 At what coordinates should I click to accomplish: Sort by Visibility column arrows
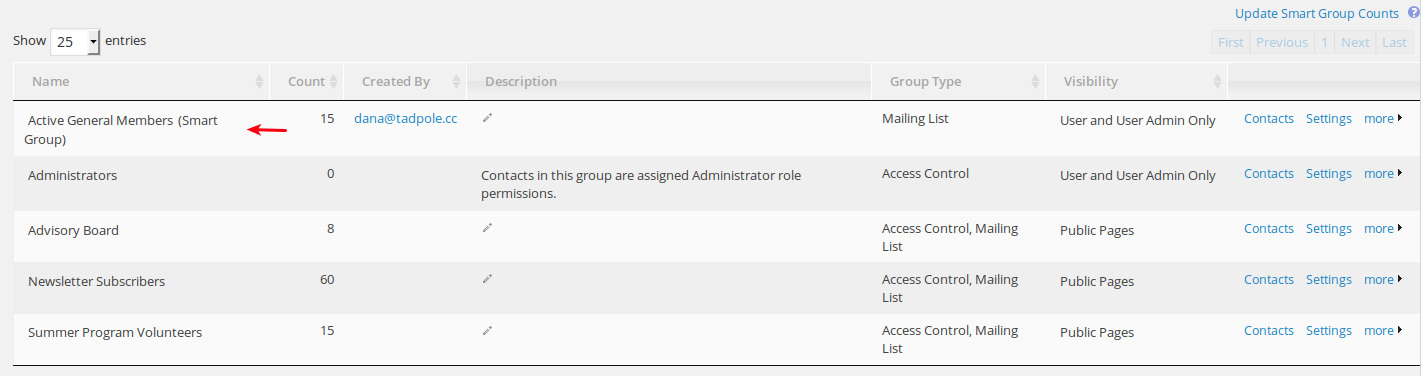(x=1217, y=82)
